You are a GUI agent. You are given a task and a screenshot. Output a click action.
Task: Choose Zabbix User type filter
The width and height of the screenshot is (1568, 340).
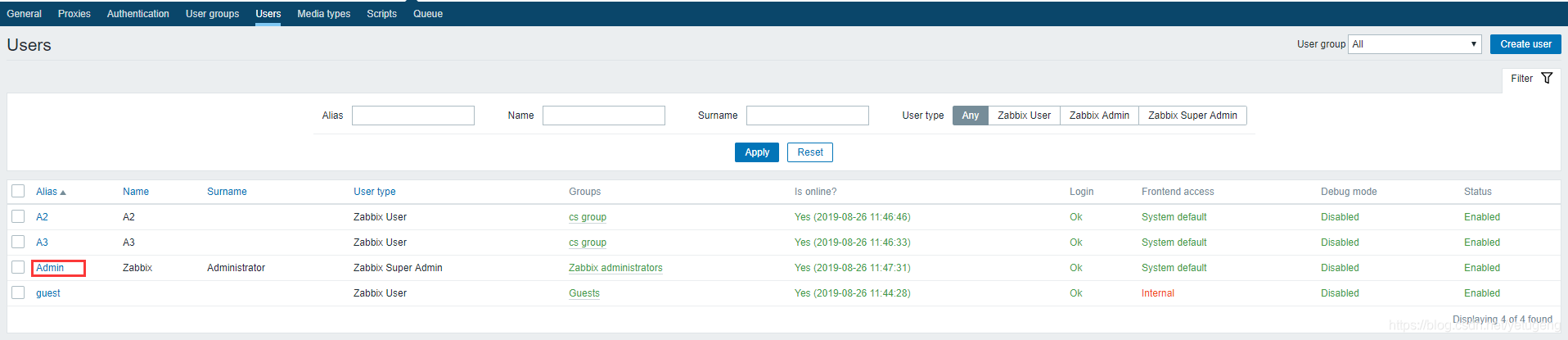point(1024,116)
